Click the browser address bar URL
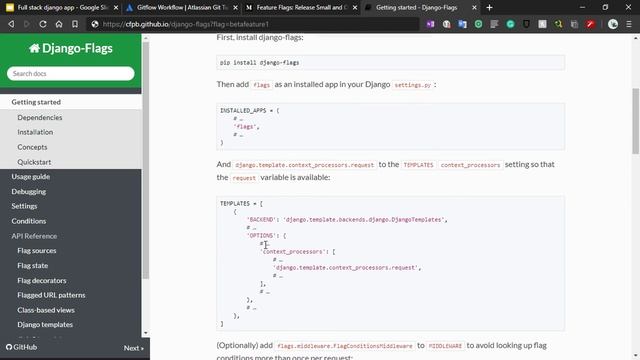This screenshot has width=640, height=360. point(185,24)
